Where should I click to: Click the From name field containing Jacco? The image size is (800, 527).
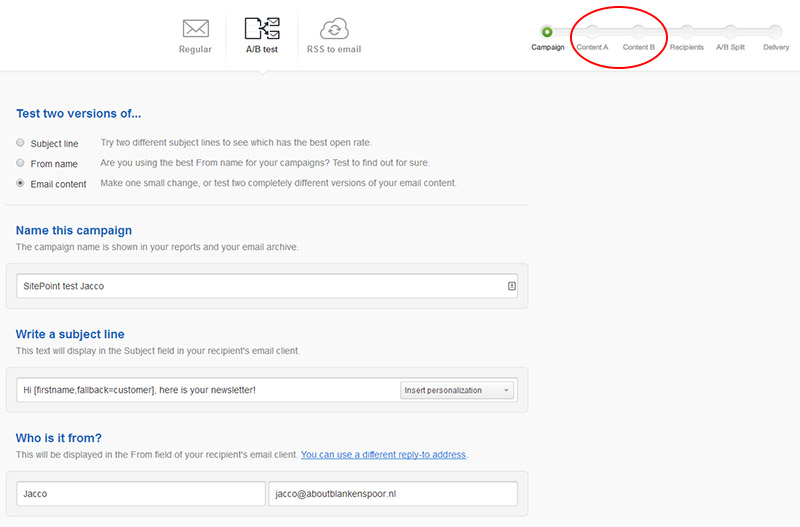coord(141,494)
